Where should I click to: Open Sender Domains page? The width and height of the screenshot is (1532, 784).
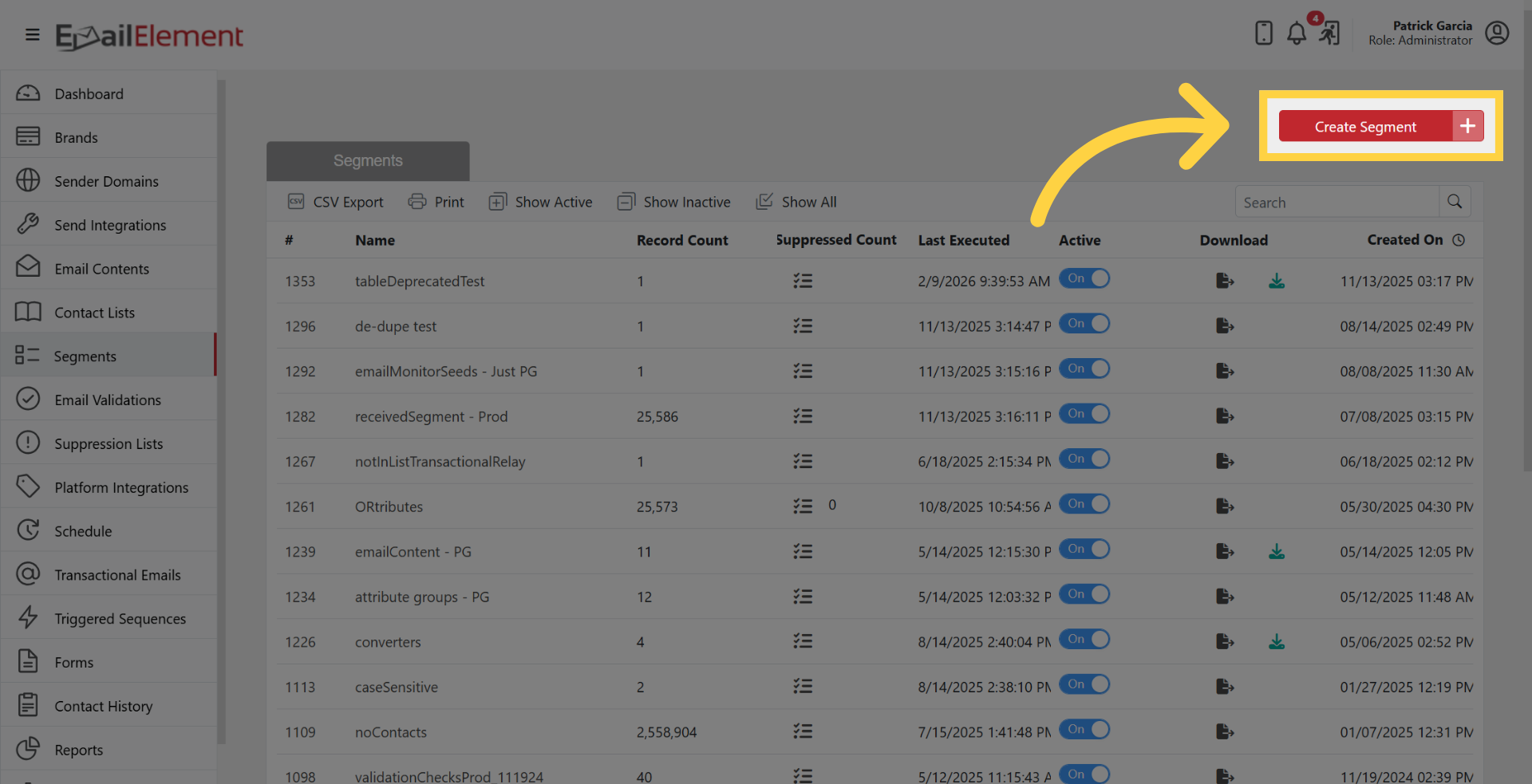(109, 181)
